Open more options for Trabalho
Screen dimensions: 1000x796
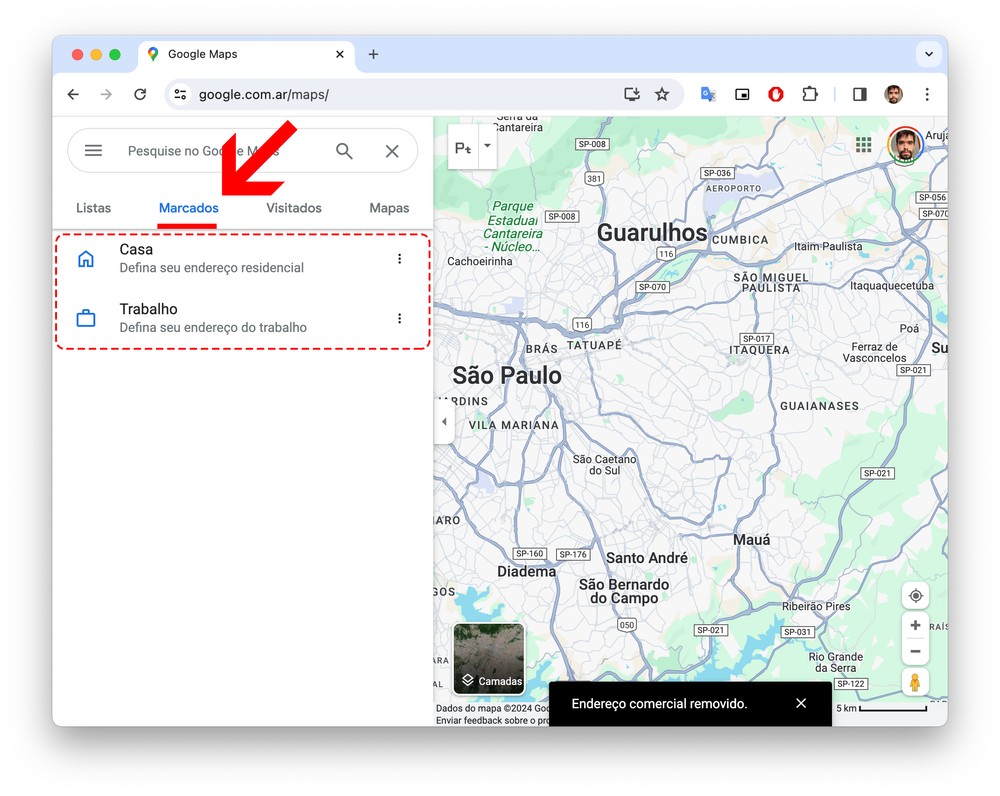(x=399, y=319)
